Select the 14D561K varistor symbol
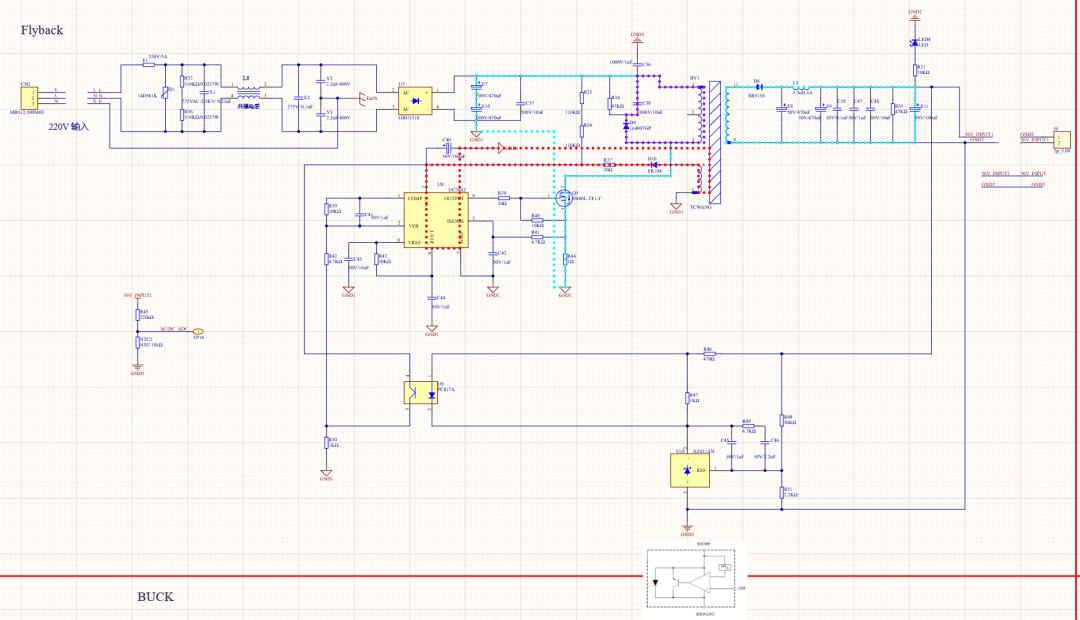The image size is (1080, 620). click(167, 97)
